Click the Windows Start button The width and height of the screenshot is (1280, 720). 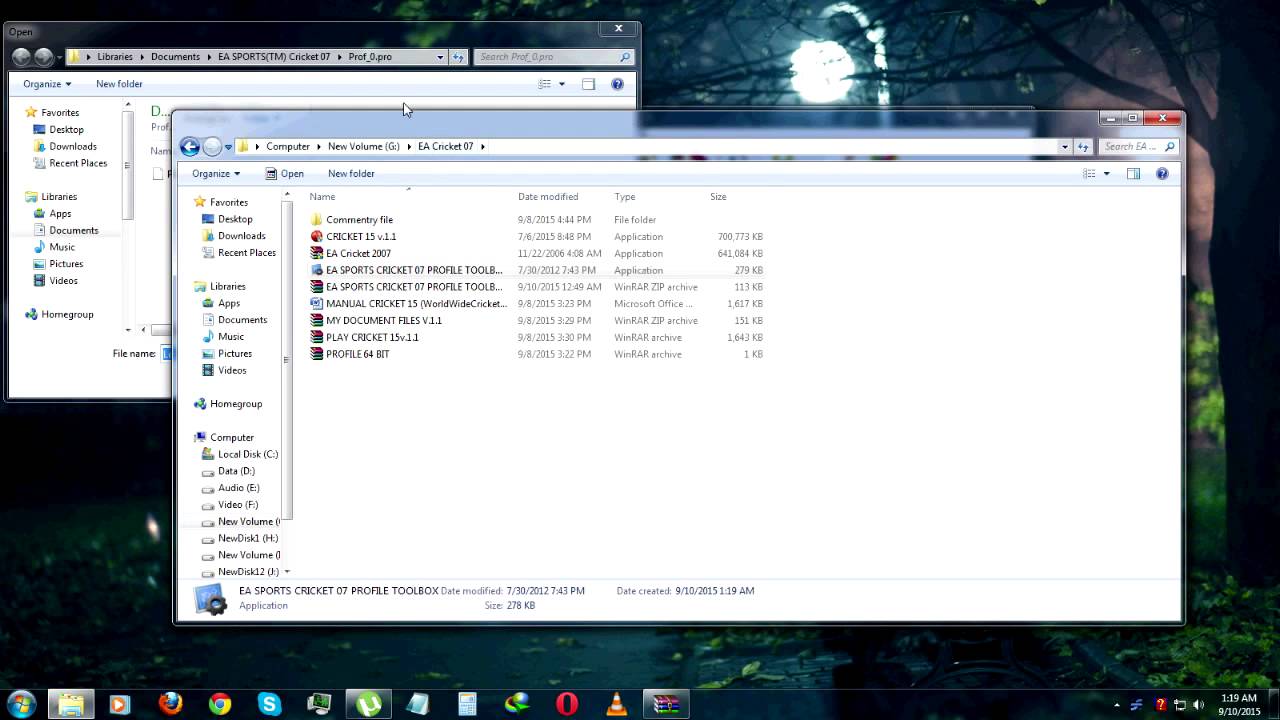(x=21, y=703)
